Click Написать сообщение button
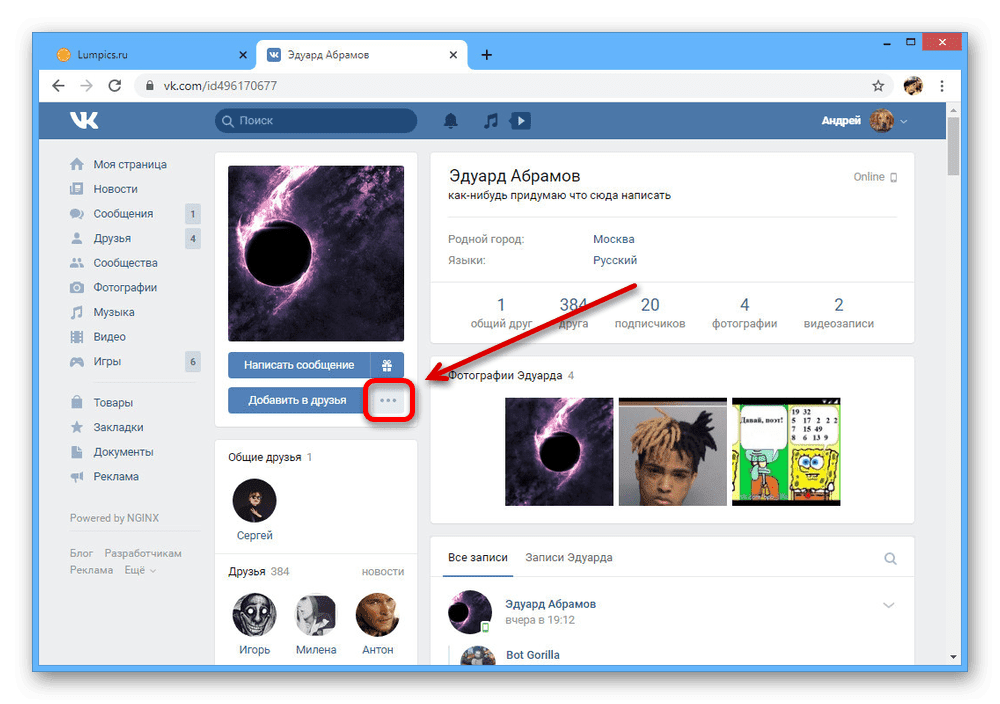This screenshot has width=1000, height=704. pyautogui.click(x=299, y=365)
